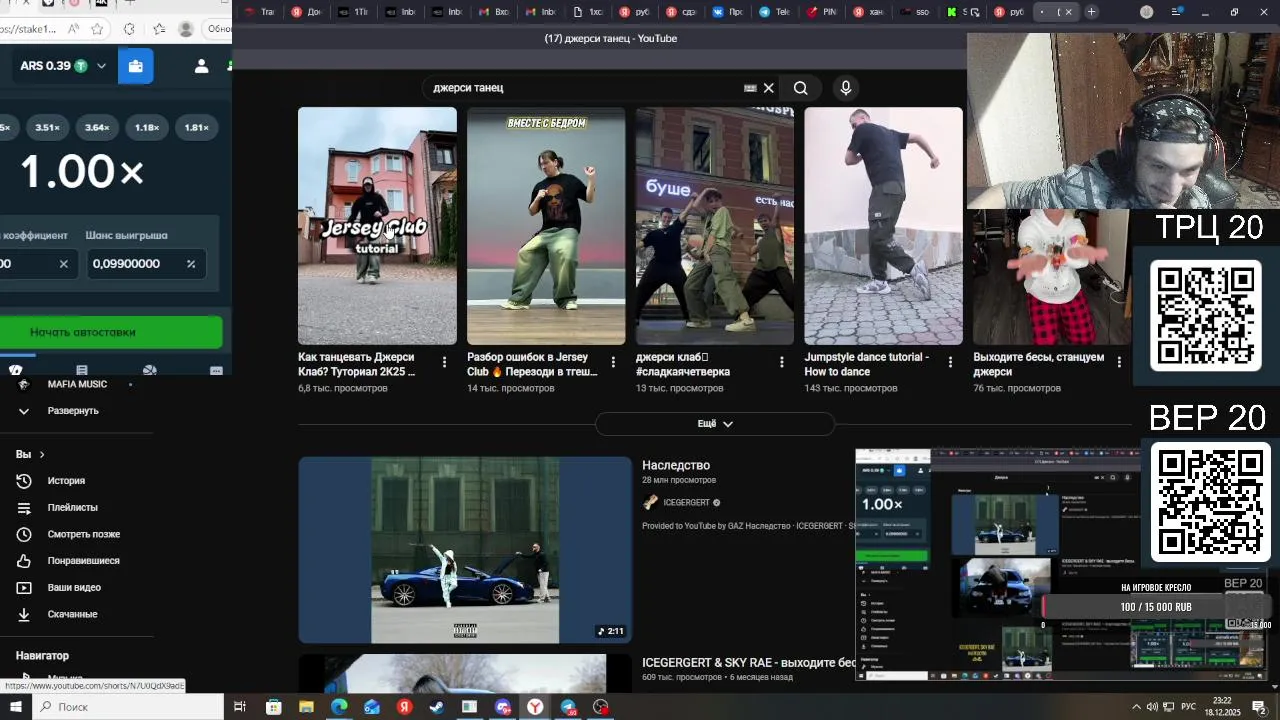Viewport: 1280px width, 720px height.
Task: Open Jumpstyle dance short thumbnail
Action: coord(884,226)
